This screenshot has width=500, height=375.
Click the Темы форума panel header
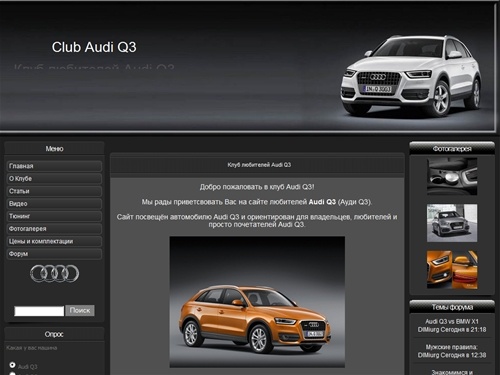(452, 307)
